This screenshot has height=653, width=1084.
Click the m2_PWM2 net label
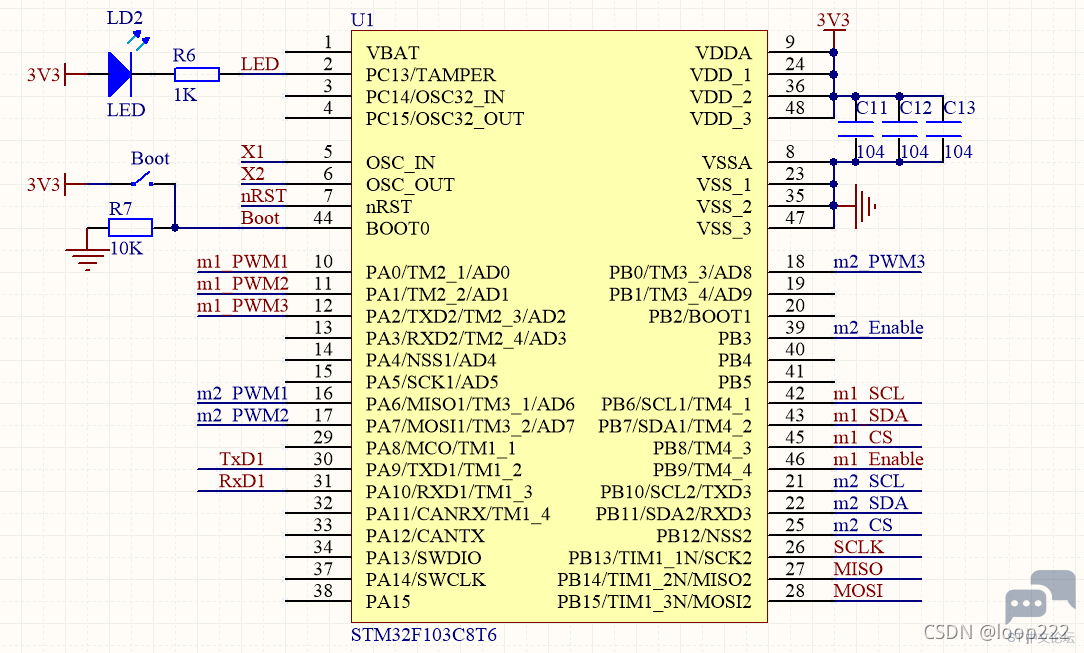(x=242, y=415)
